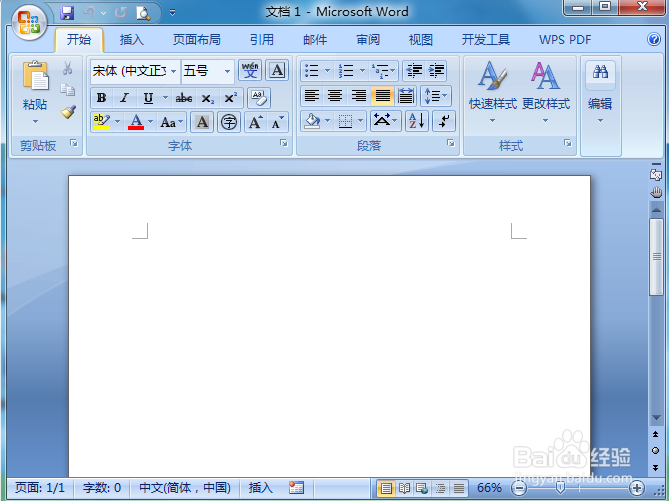Toggle Bold formatting
Viewport: 669px width, 501px height.
[x=102, y=98]
